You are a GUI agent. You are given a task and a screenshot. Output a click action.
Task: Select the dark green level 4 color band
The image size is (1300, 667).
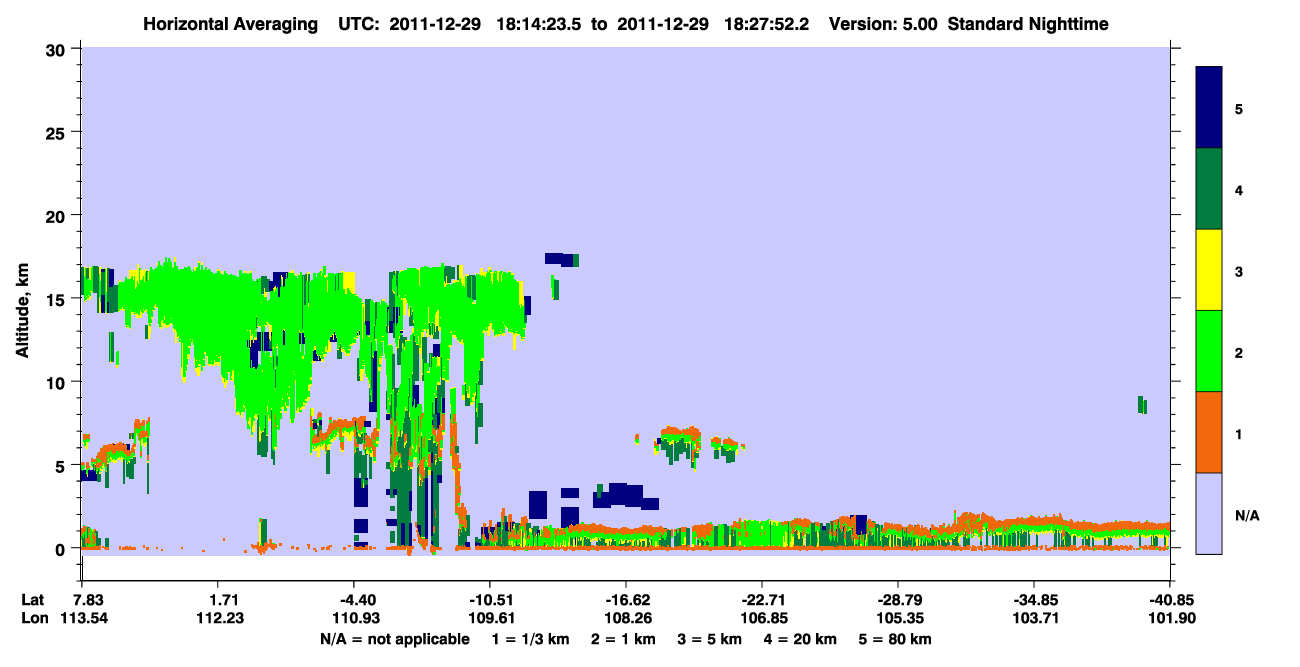1209,189
